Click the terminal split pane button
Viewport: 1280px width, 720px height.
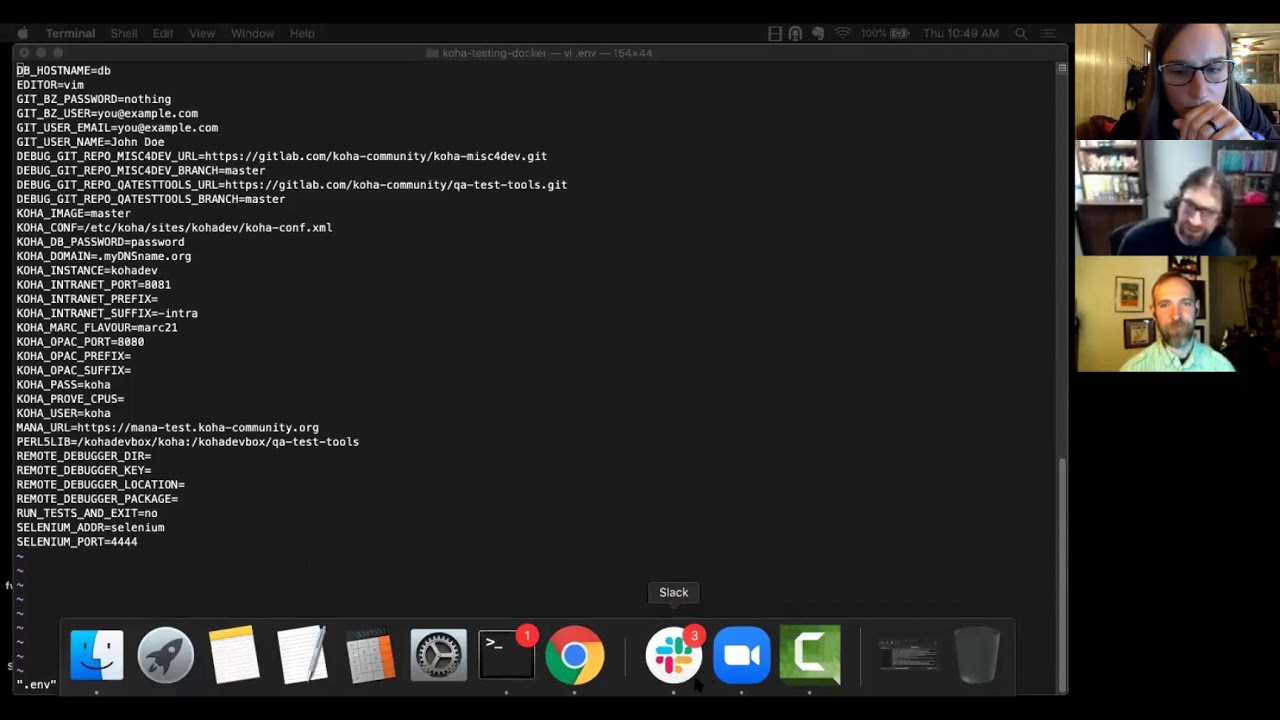1062,68
